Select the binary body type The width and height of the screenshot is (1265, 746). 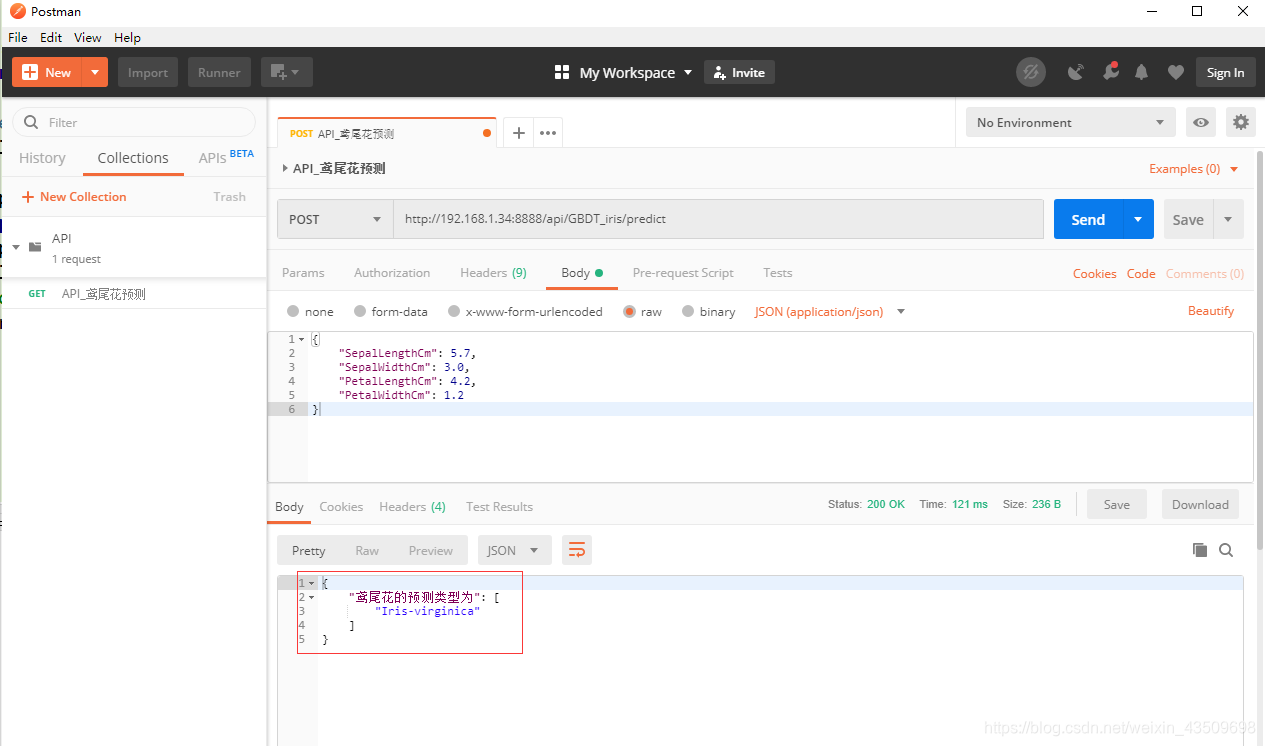[688, 312]
